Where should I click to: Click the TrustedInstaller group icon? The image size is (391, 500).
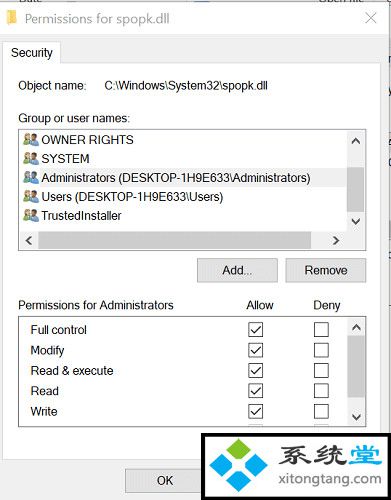pos(31,215)
